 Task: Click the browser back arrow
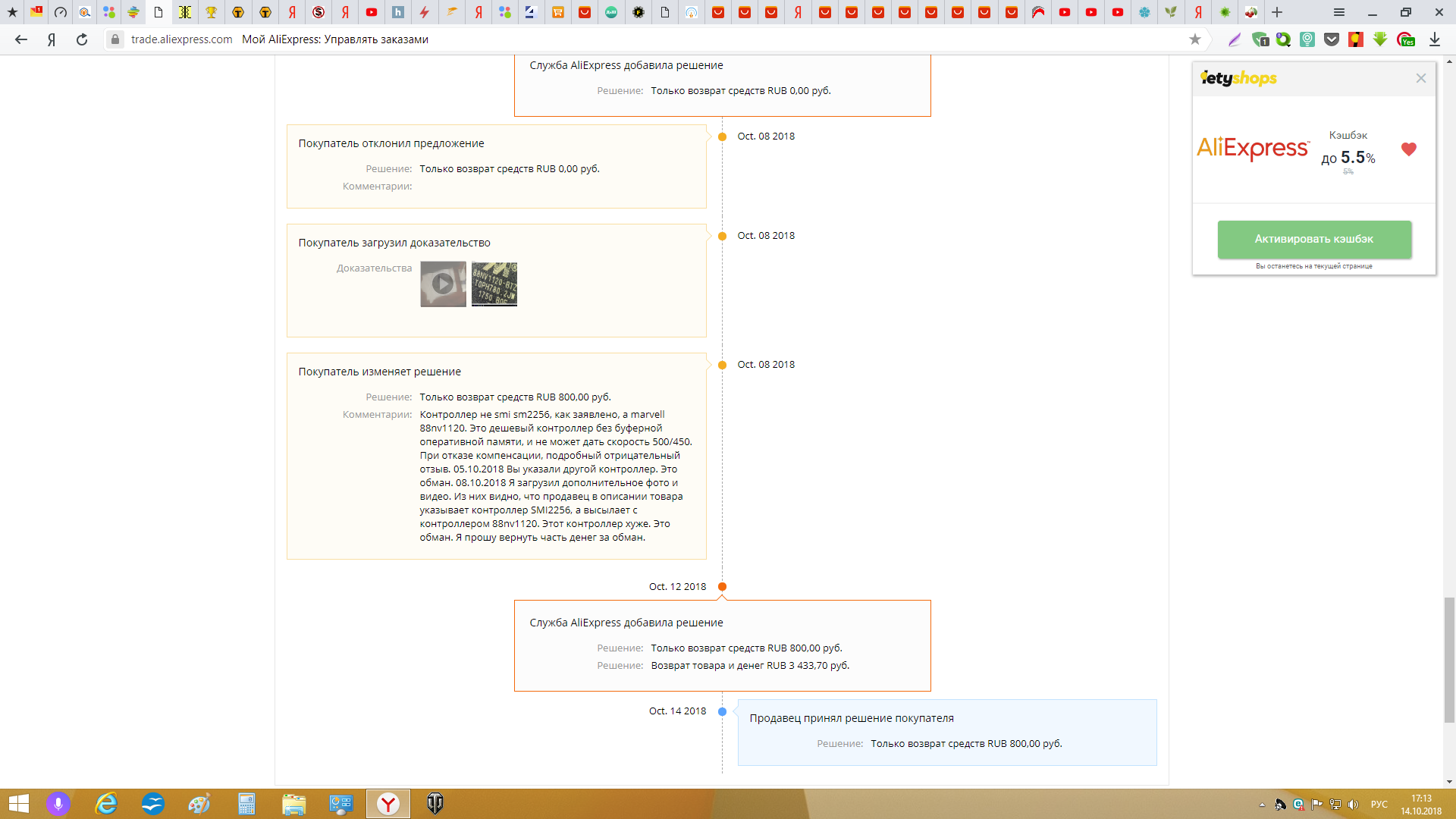click(21, 39)
